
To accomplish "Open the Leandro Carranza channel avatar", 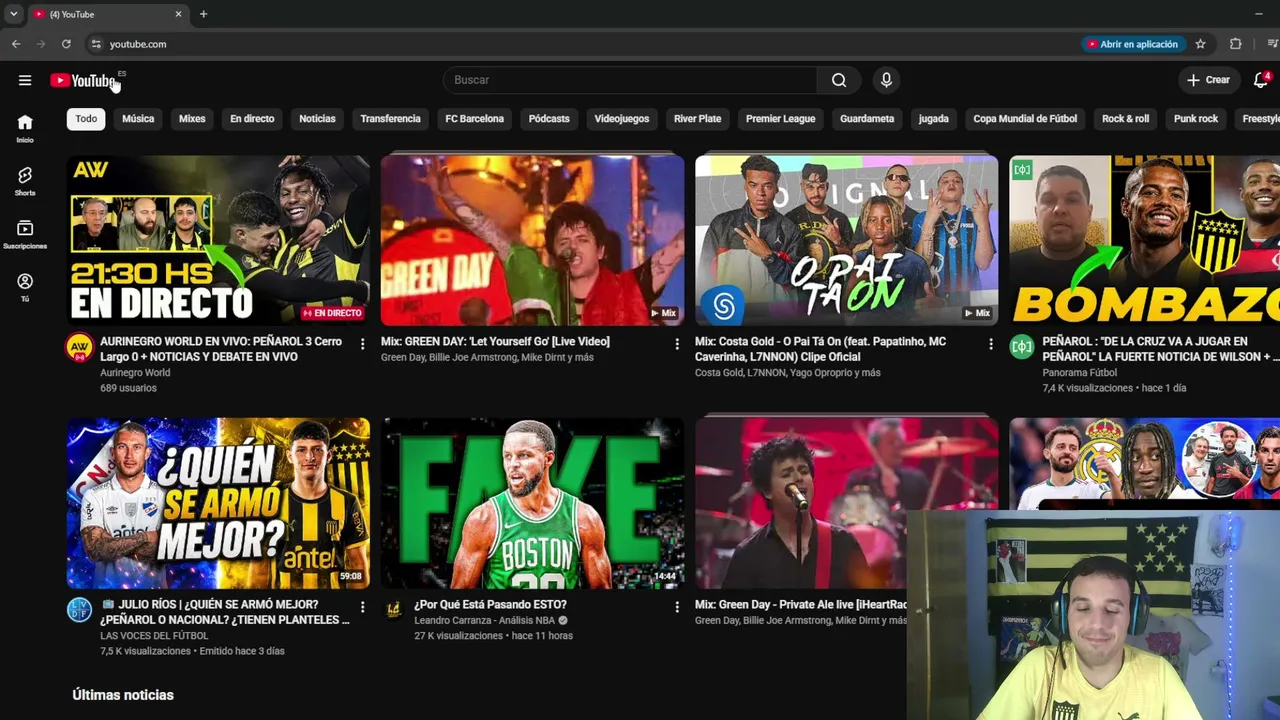I will (394, 608).
